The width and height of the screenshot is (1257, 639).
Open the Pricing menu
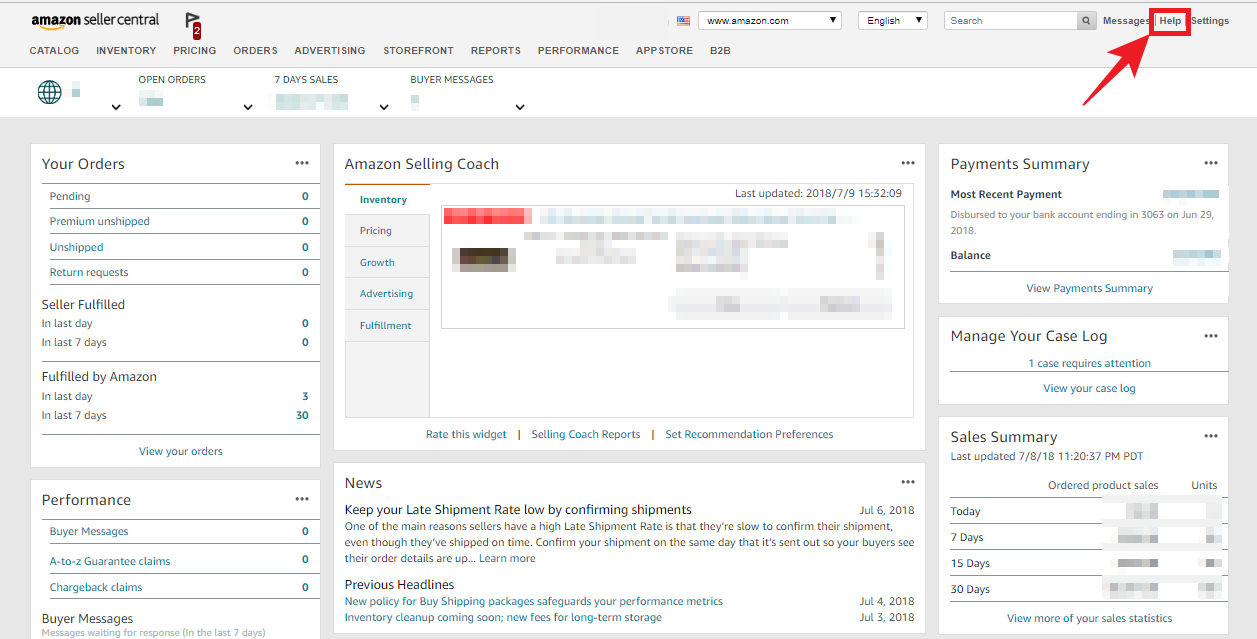pyautogui.click(x=195, y=50)
